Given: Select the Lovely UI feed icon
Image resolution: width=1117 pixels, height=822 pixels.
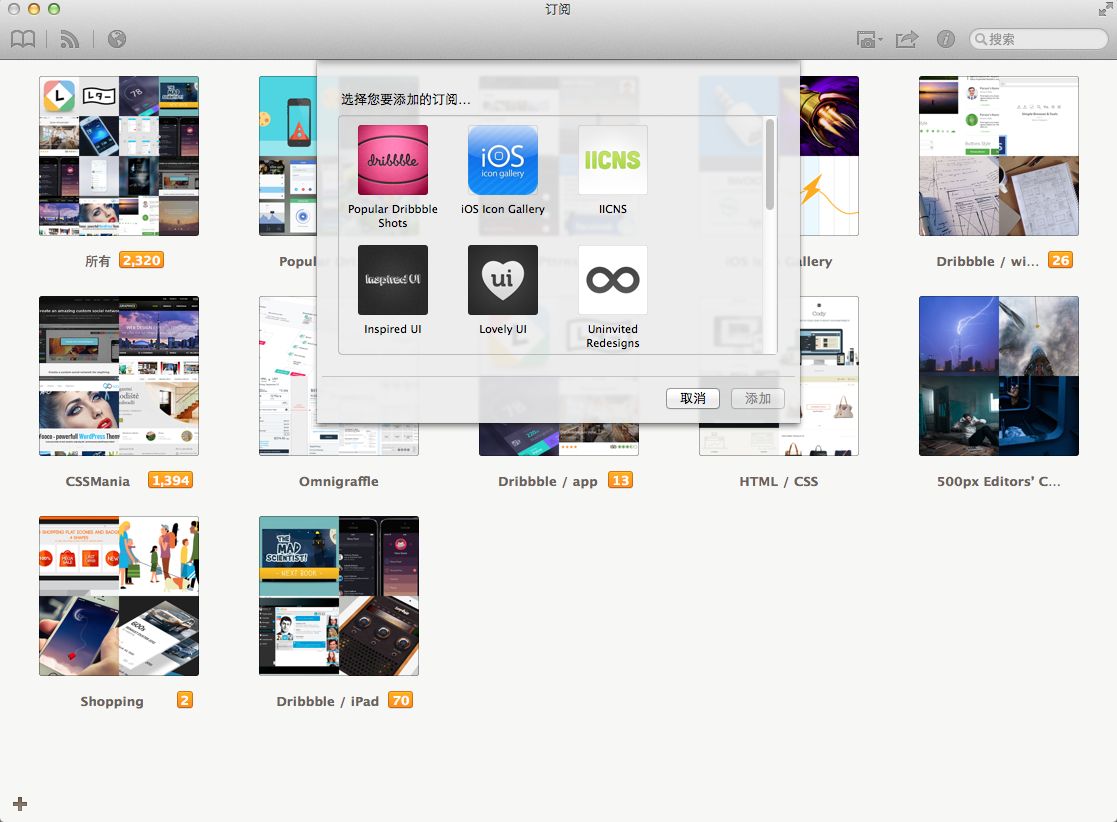Looking at the screenshot, I should click(x=503, y=280).
